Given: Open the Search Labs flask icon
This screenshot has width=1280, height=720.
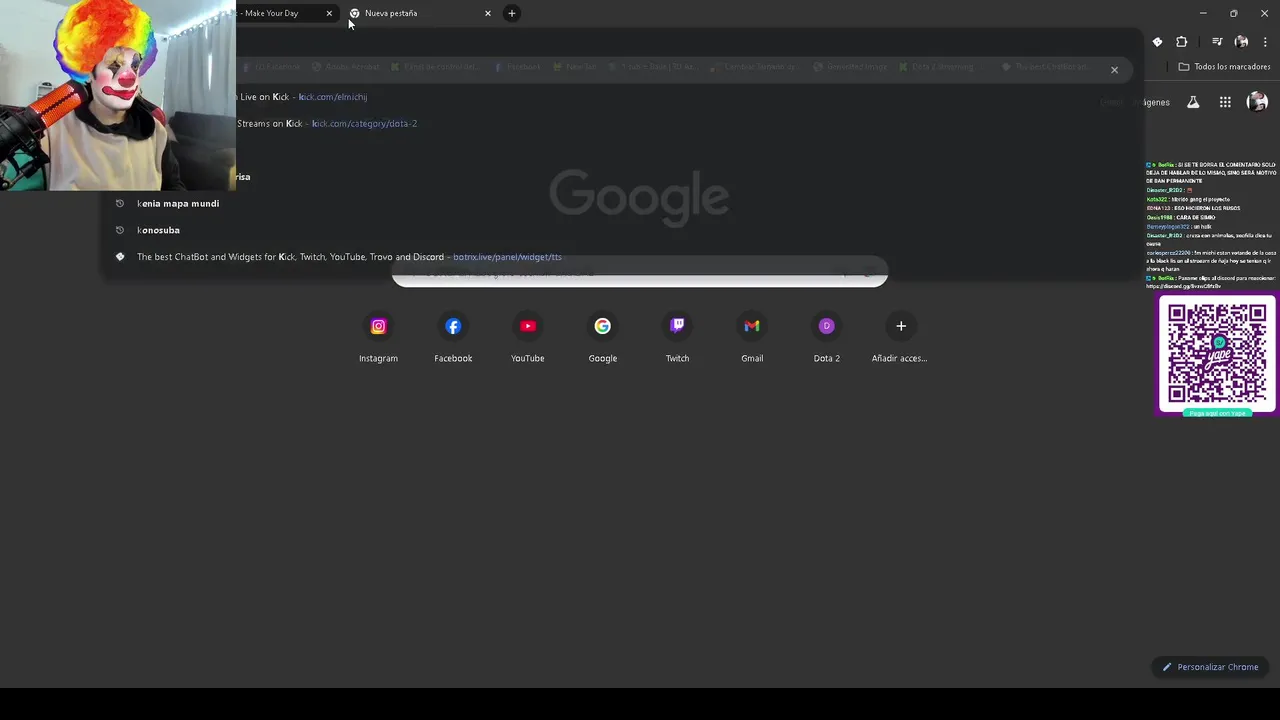Looking at the screenshot, I should (1193, 102).
